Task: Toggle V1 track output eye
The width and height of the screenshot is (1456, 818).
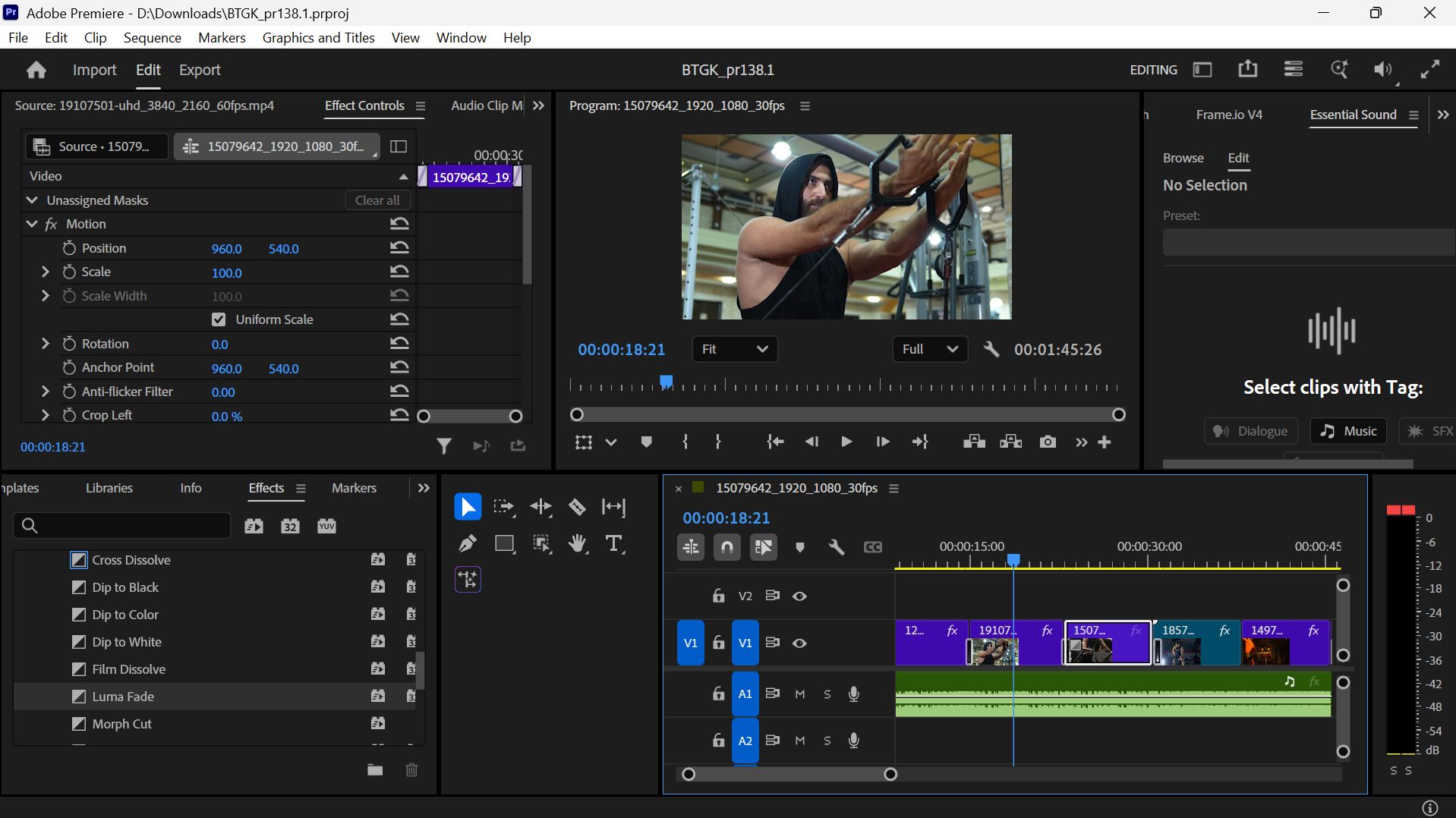Action: [799, 643]
